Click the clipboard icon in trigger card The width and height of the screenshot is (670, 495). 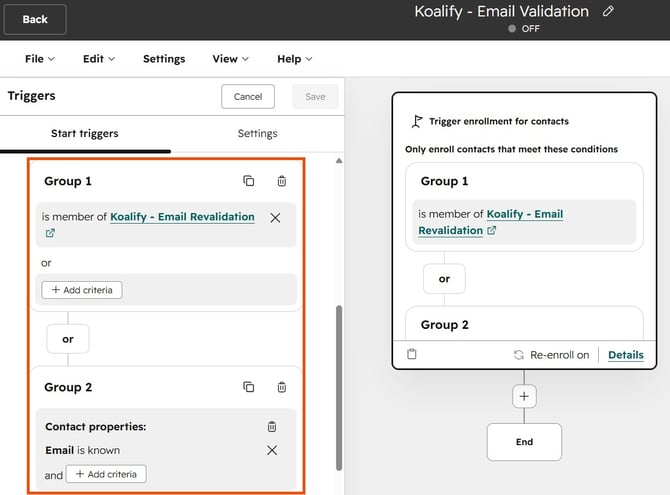(411, 354)
